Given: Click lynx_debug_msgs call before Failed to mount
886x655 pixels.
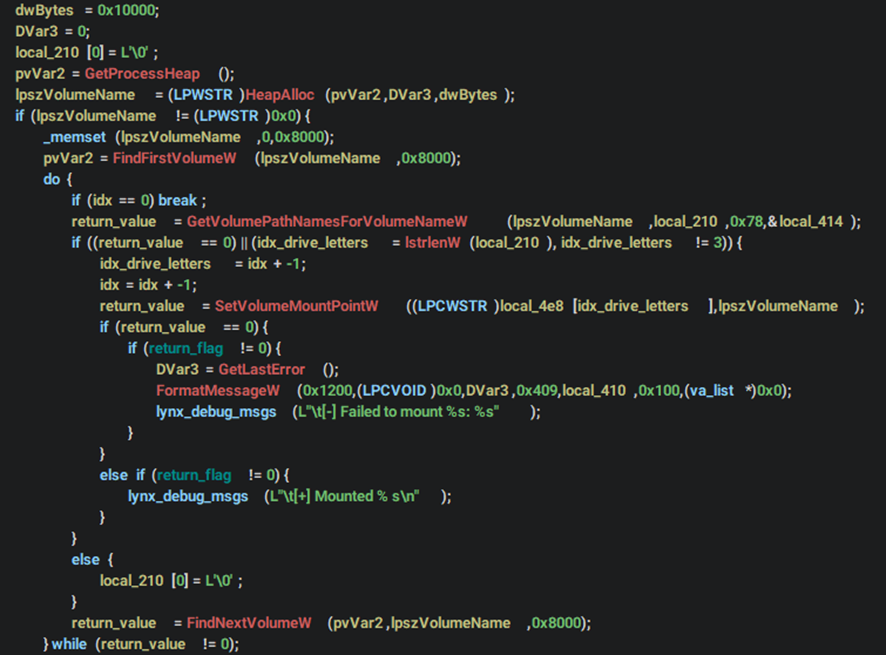Looking at the screenshot, I should click(x=216, y=411).
